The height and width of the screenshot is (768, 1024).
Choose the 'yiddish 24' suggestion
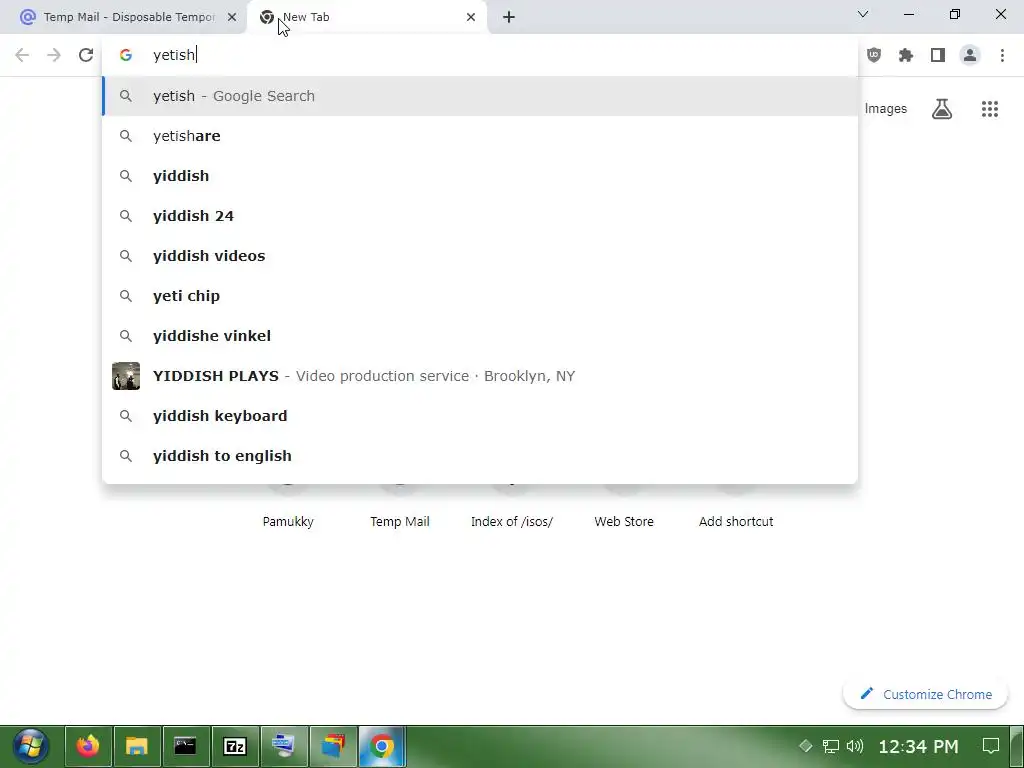pyautogui.click(x=480, y=216)
